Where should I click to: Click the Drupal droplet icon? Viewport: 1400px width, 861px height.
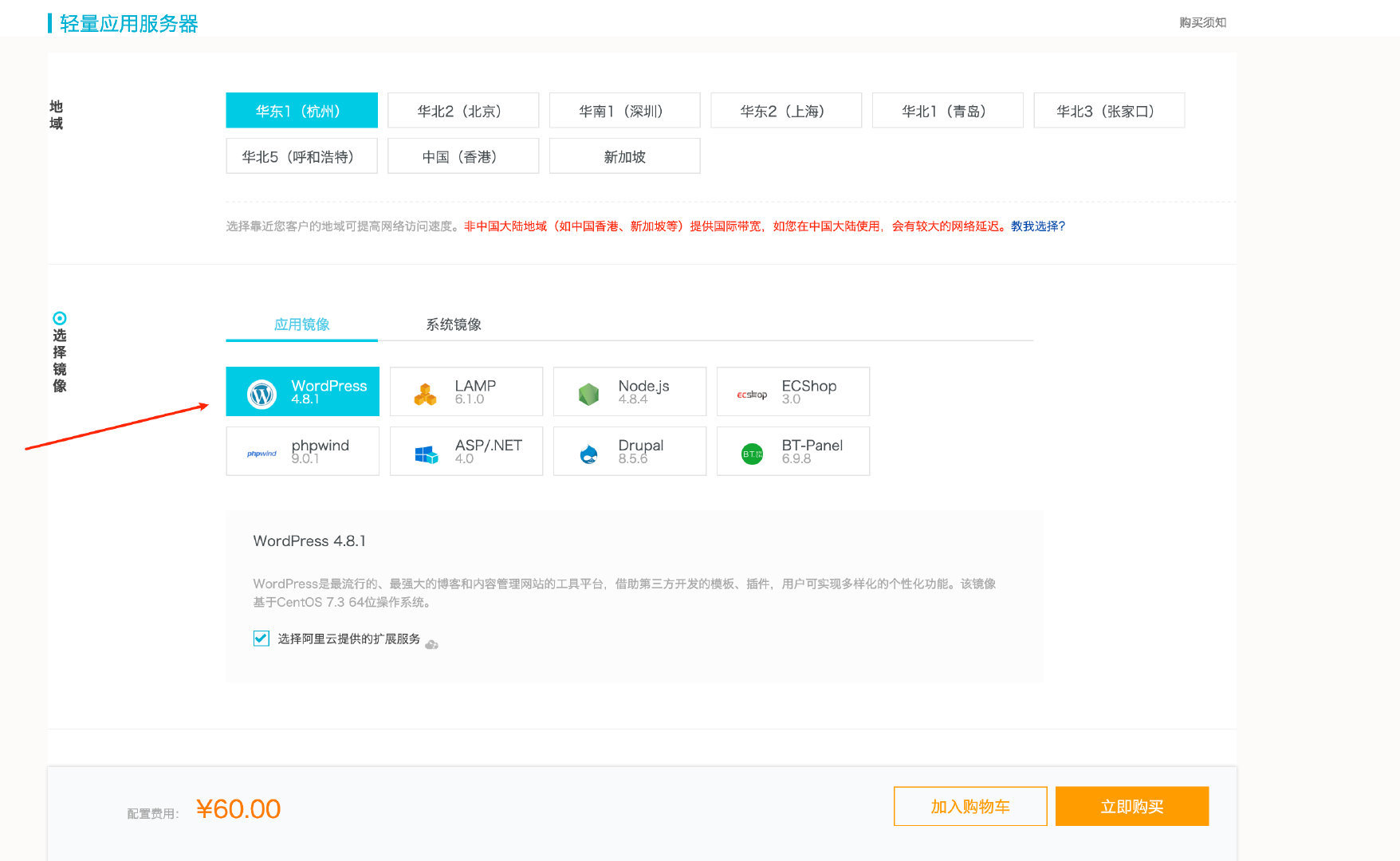pyautogui.click(x=589, y=454)
